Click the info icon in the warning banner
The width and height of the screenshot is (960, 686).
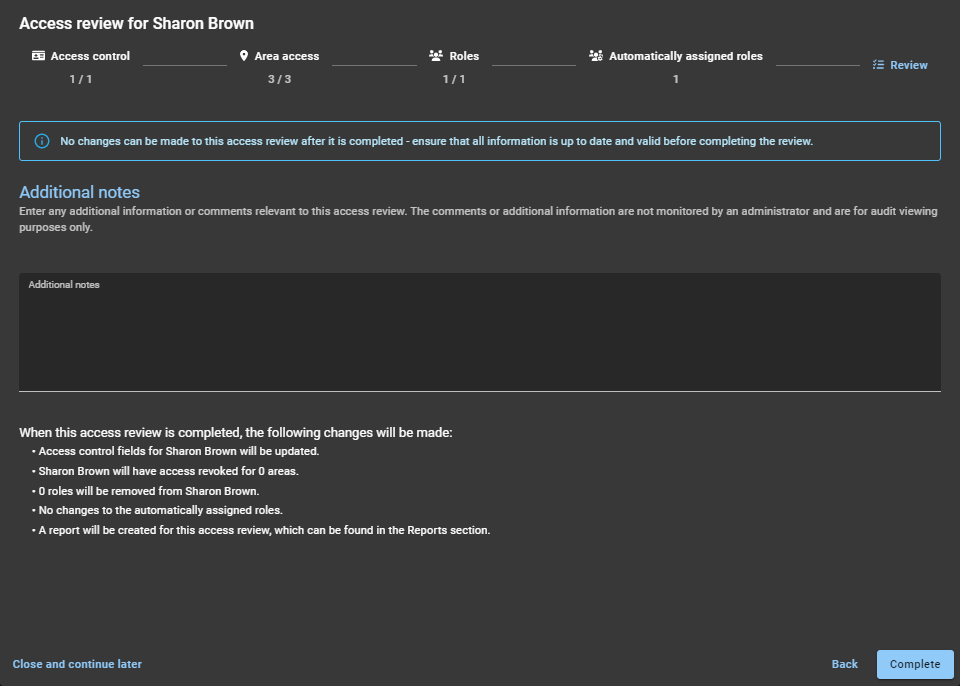click(x=41, y=141)
